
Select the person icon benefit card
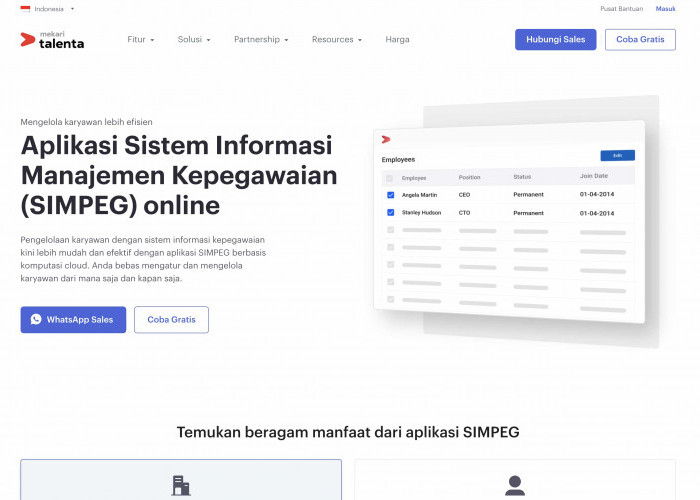[x=515, y=480]
